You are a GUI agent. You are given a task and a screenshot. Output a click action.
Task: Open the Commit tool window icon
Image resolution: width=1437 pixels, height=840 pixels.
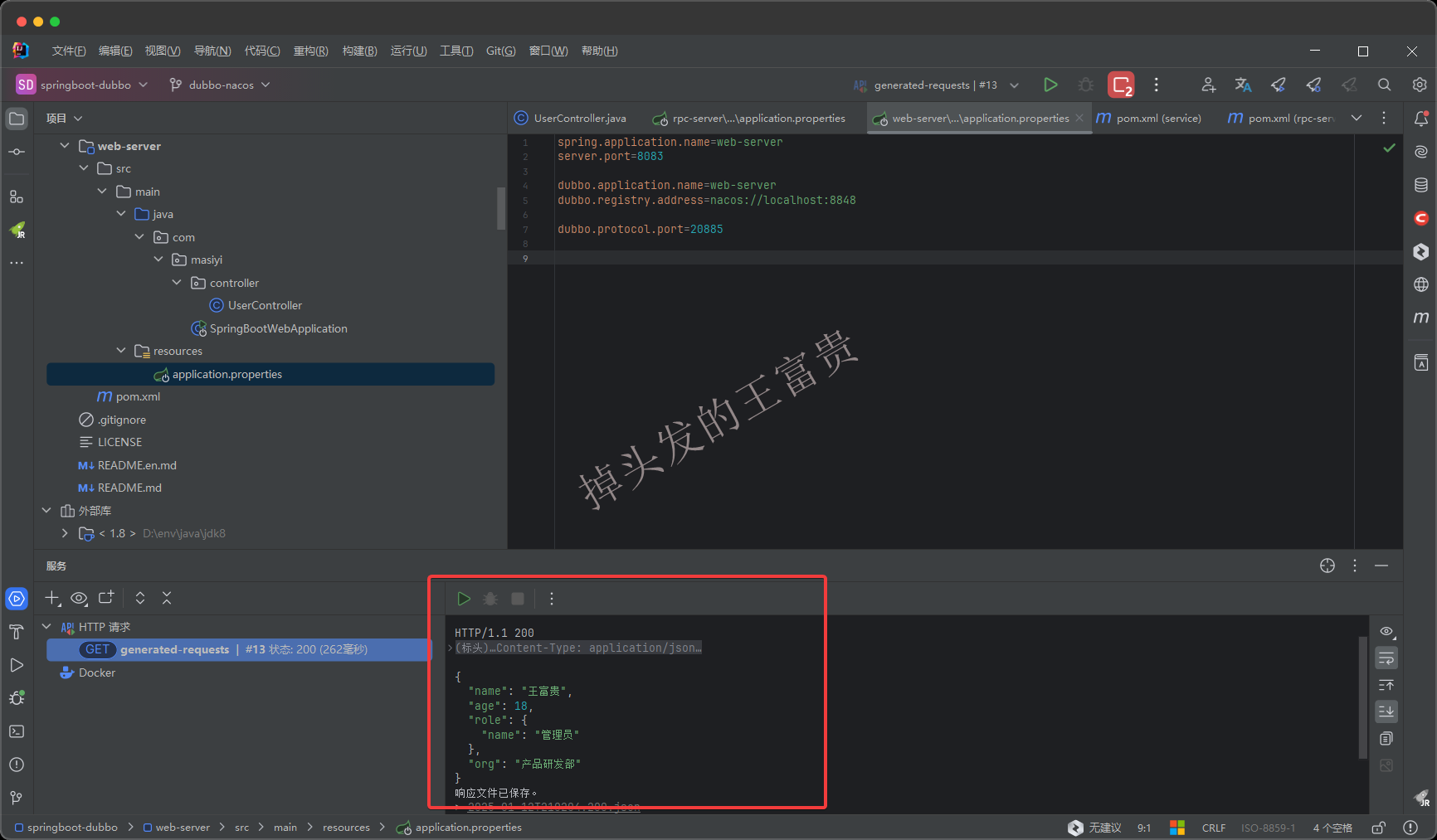pyautogui.click(x=17, y=152)
